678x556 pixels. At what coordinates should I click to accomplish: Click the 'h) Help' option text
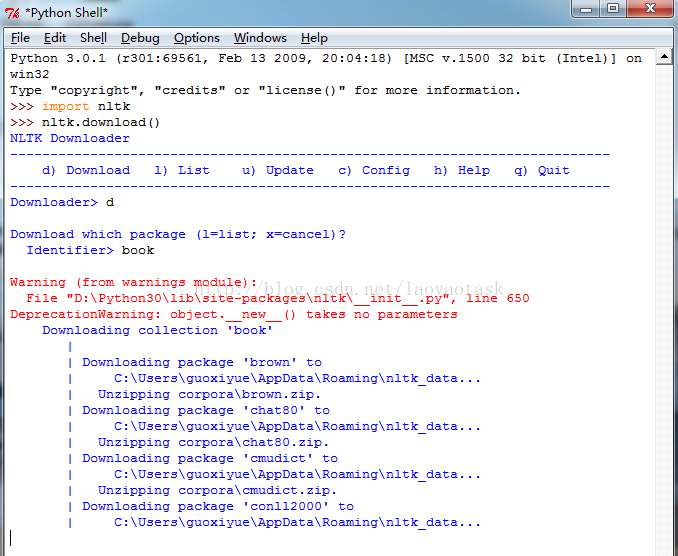(462, 170)
